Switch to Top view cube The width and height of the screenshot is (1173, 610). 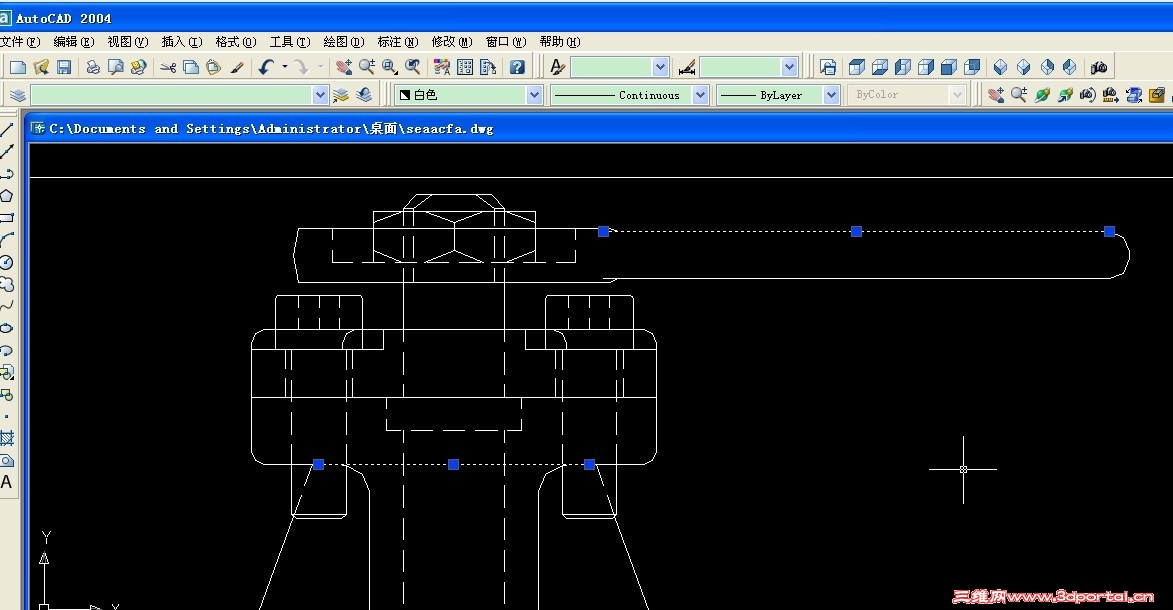(x=857, y=67)
